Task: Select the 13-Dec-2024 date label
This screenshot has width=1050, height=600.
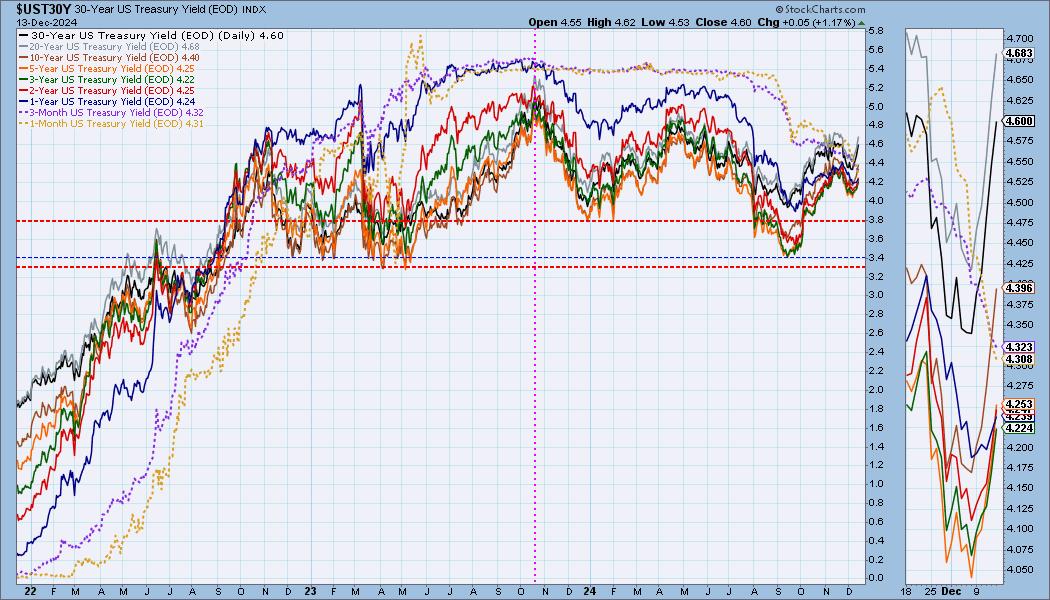Action: point(47,22)
